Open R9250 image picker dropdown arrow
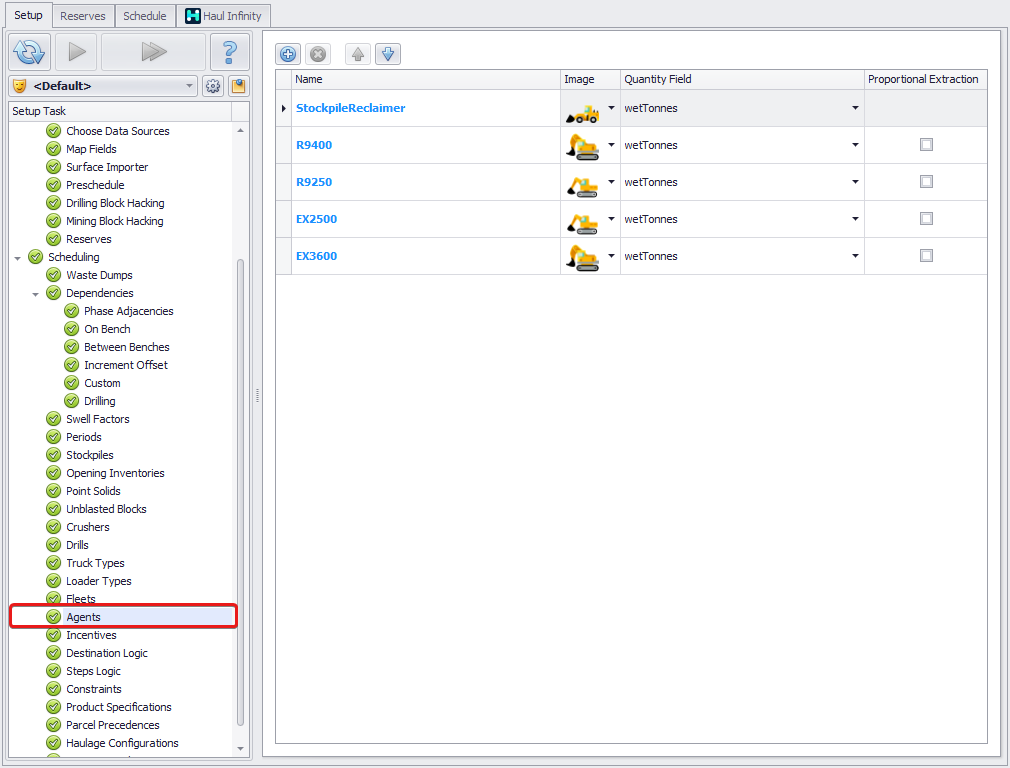The height and width of the screenshot is (768, 1010). pyautogui.click(x=611, y=182)
